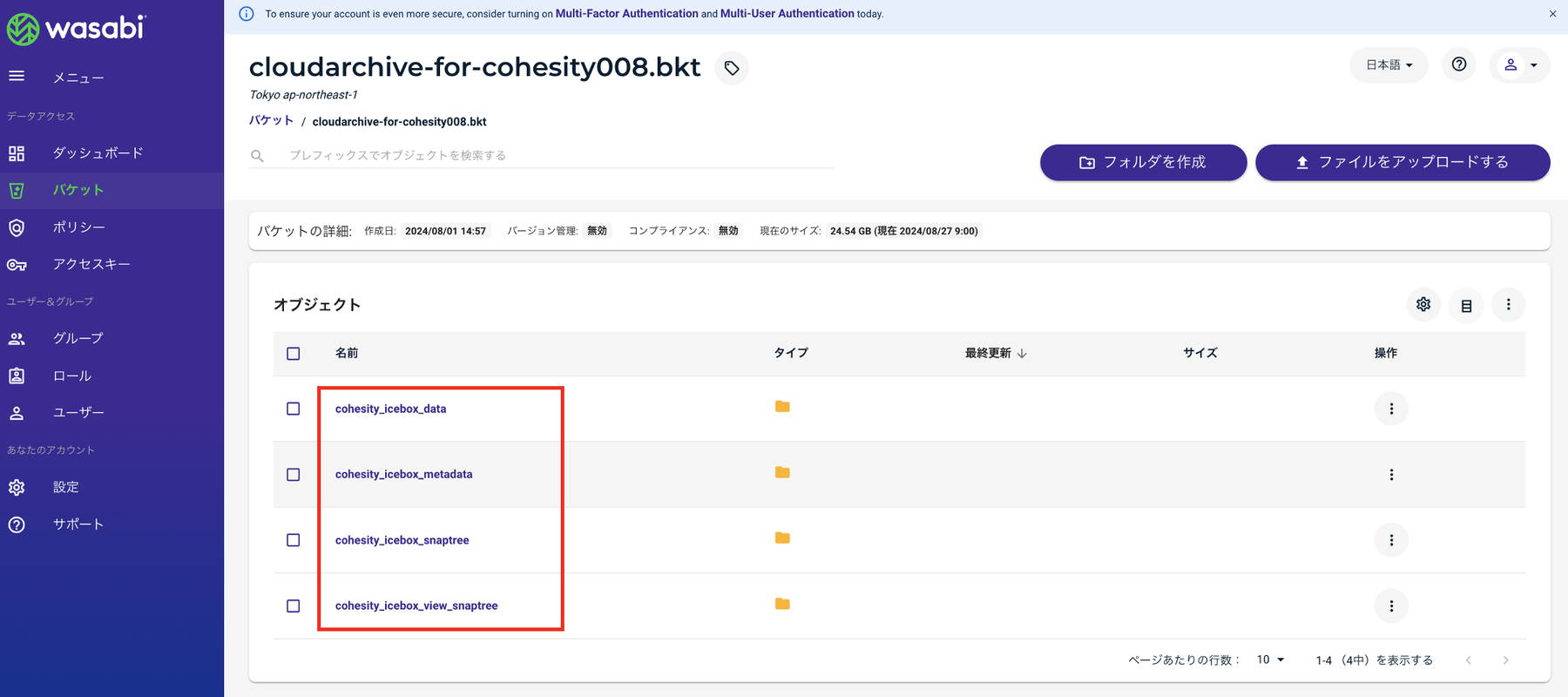Click the バケット breadcrumb link
1568x697 pixels.
pyautogui.click(x=271, y=121)
